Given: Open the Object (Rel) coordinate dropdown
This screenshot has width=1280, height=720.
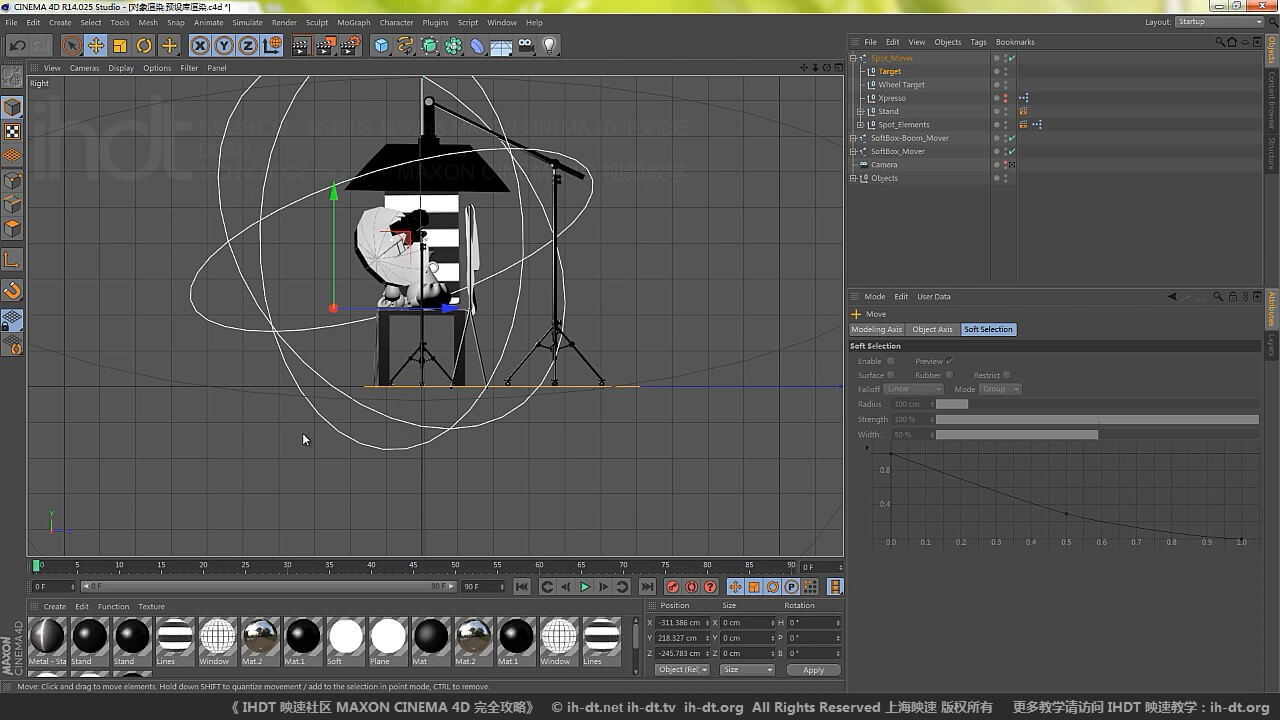Looking at the screenshot, I should (683, 670).
